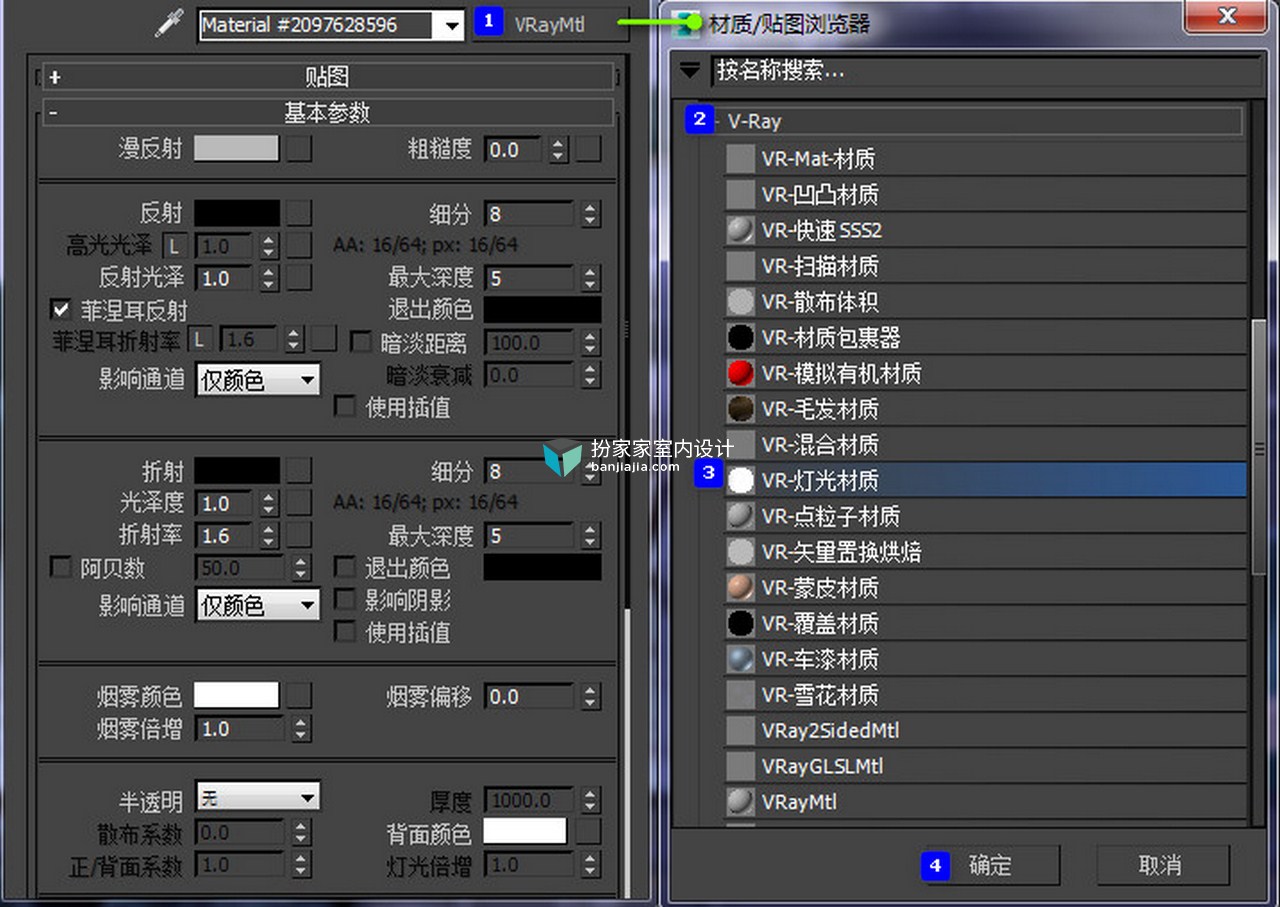Open the material name dropdown arrow

pos(452,25)
